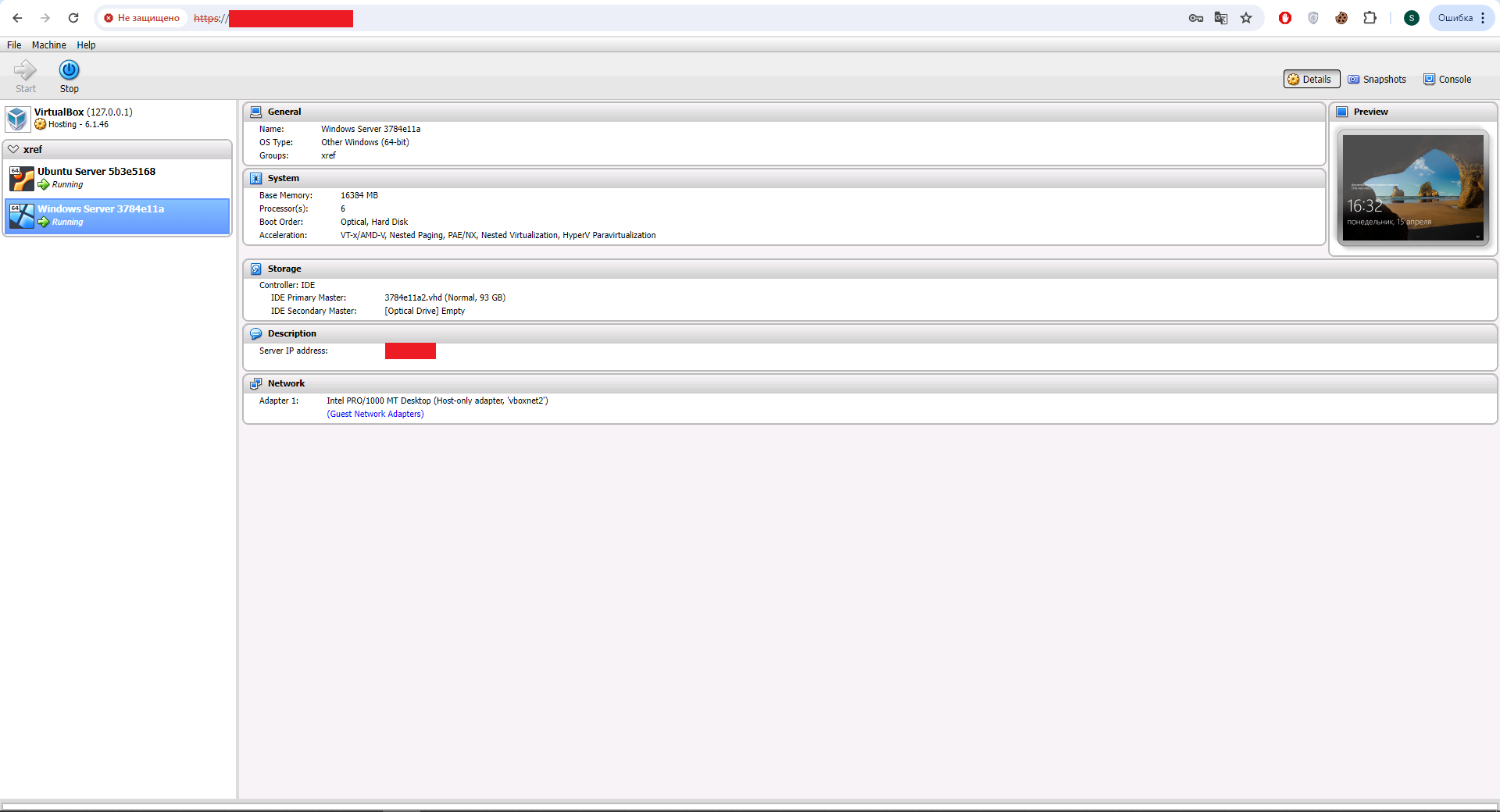Click the Preview section monitor icon

tap(1341, 112)
